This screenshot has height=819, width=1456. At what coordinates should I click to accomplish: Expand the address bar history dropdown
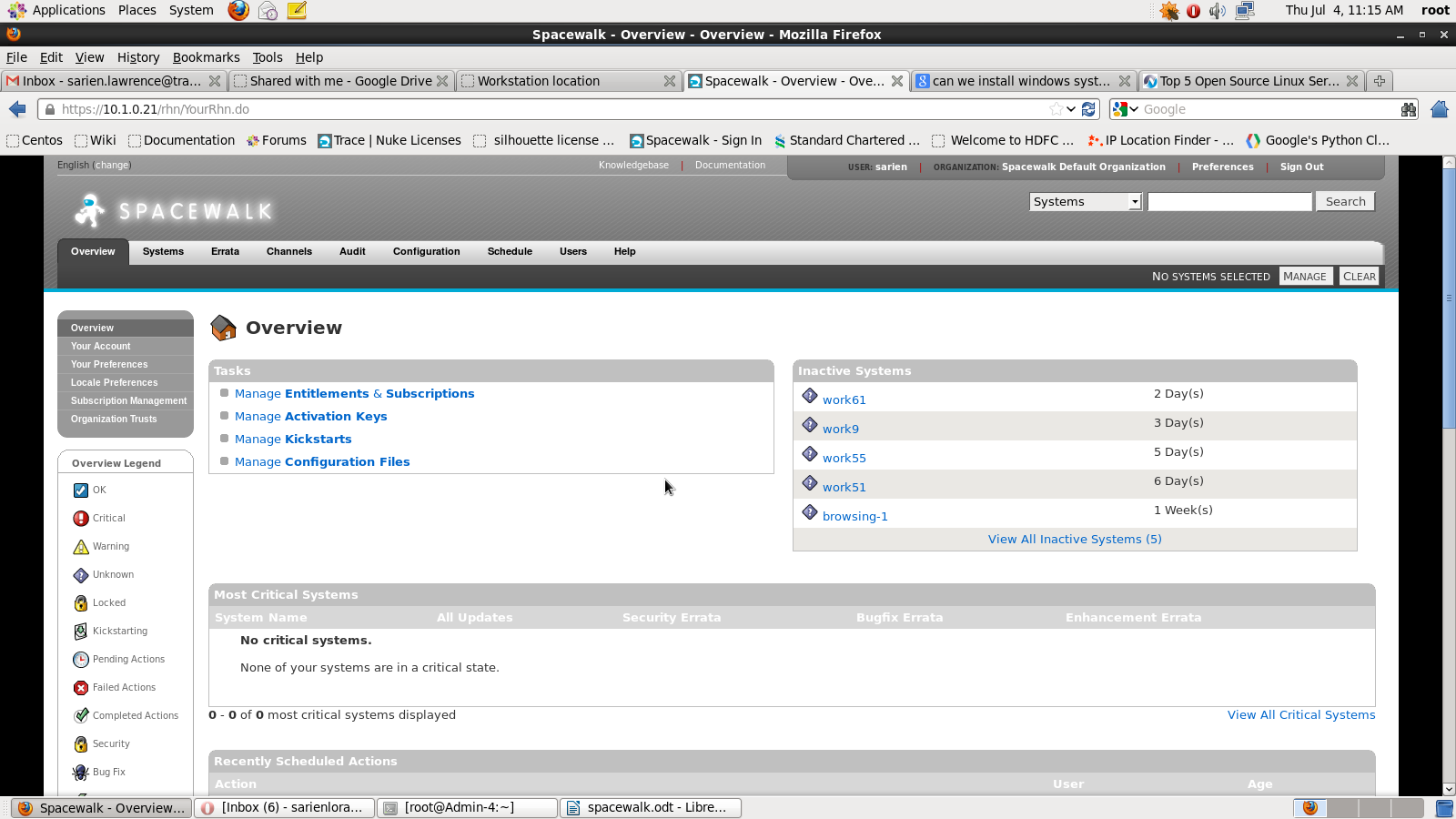(x=1069, y=109)
